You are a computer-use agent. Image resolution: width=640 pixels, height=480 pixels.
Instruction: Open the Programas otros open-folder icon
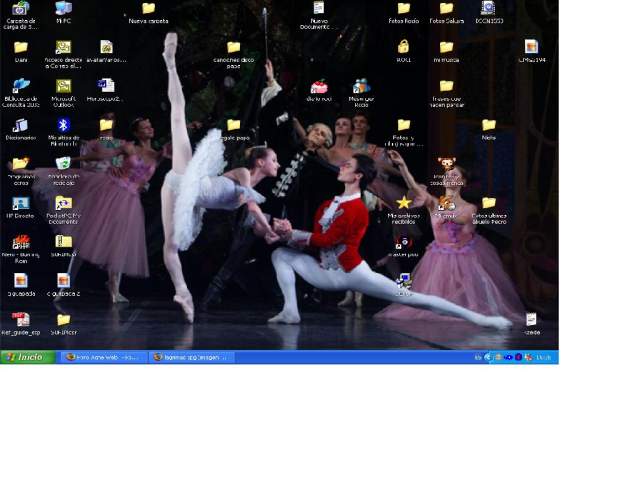tap(21, 164)
